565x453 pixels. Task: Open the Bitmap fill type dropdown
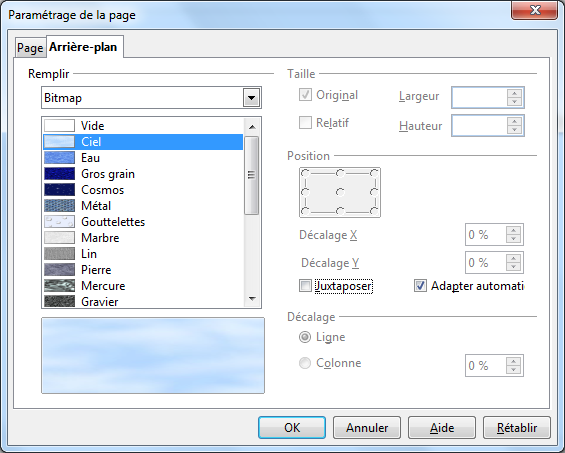(x=251, y=98)
